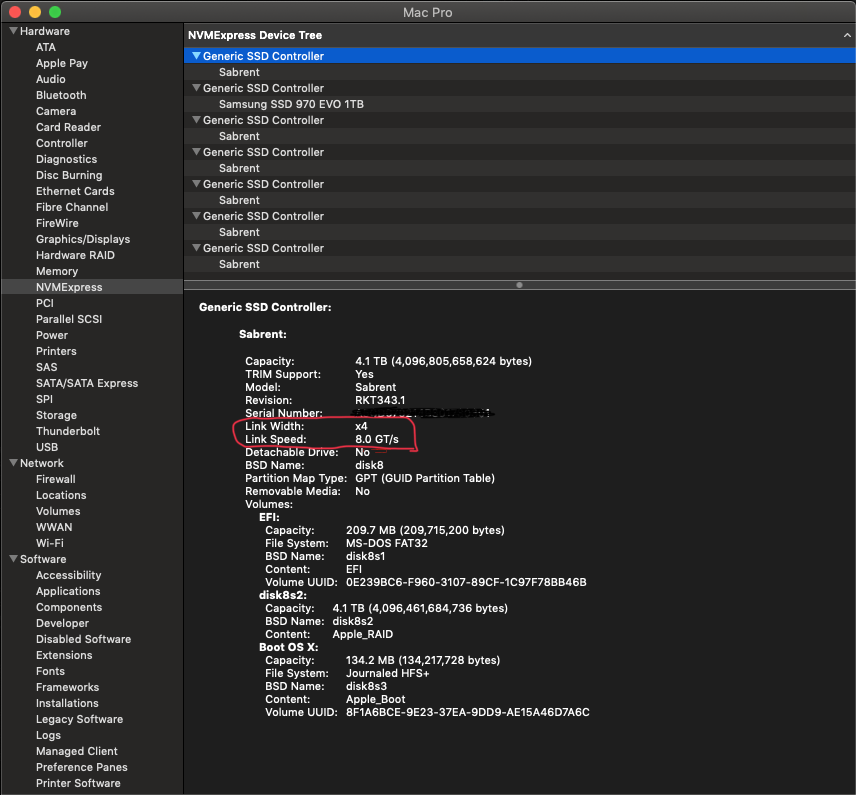Select Parallel SCSI in the sidebar
The width and height of the screenshot is (856, 795).
[69, 319]
